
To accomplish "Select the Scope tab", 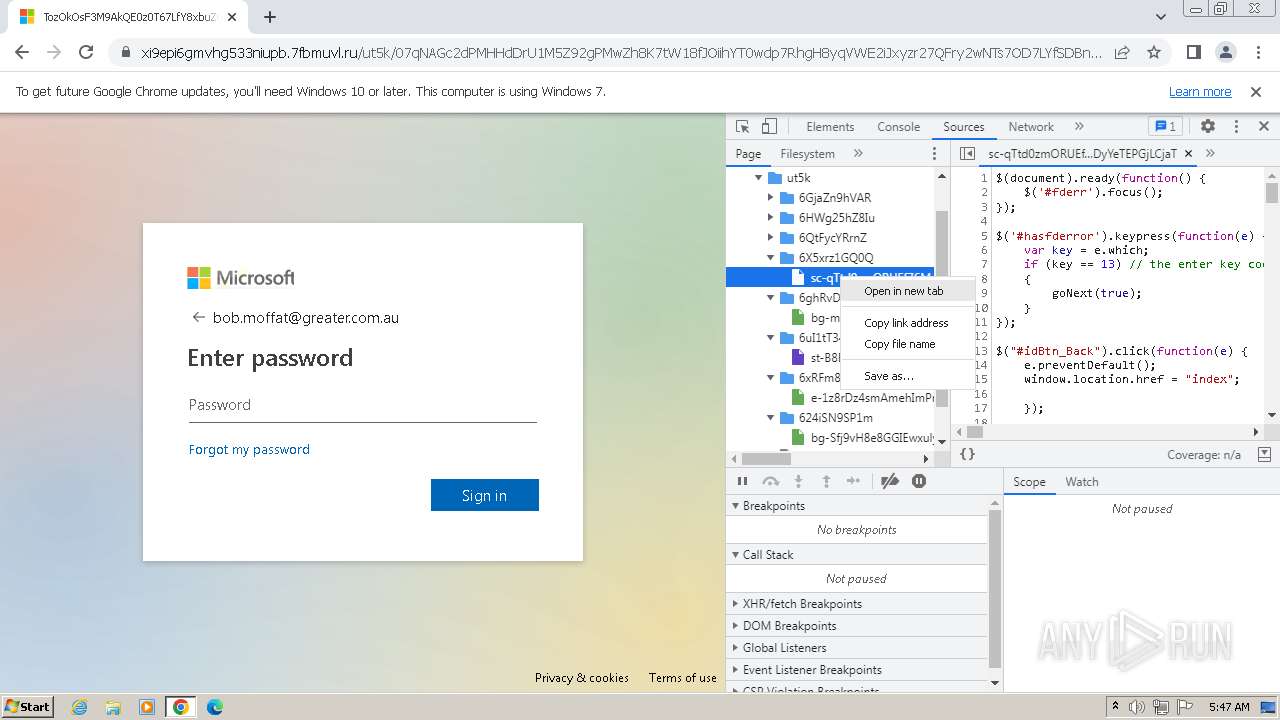I will pyautogui.click(x=1029, y=482).
